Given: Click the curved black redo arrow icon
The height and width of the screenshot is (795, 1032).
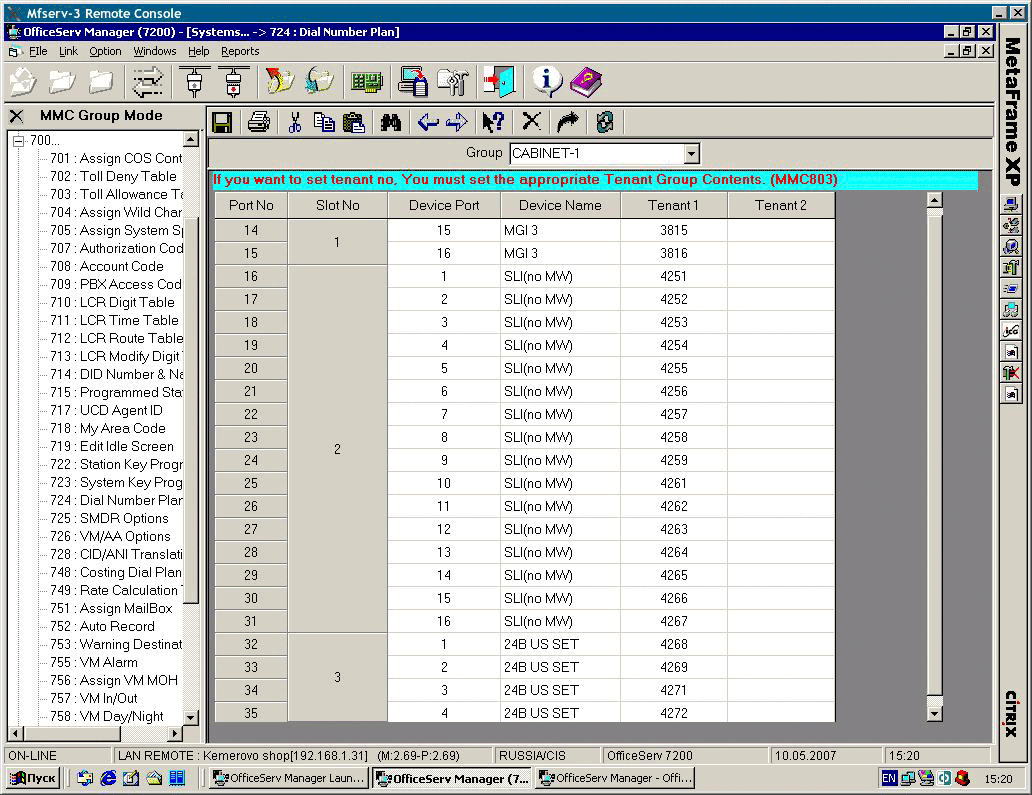Looking at the screenshot, I should 568,122.
